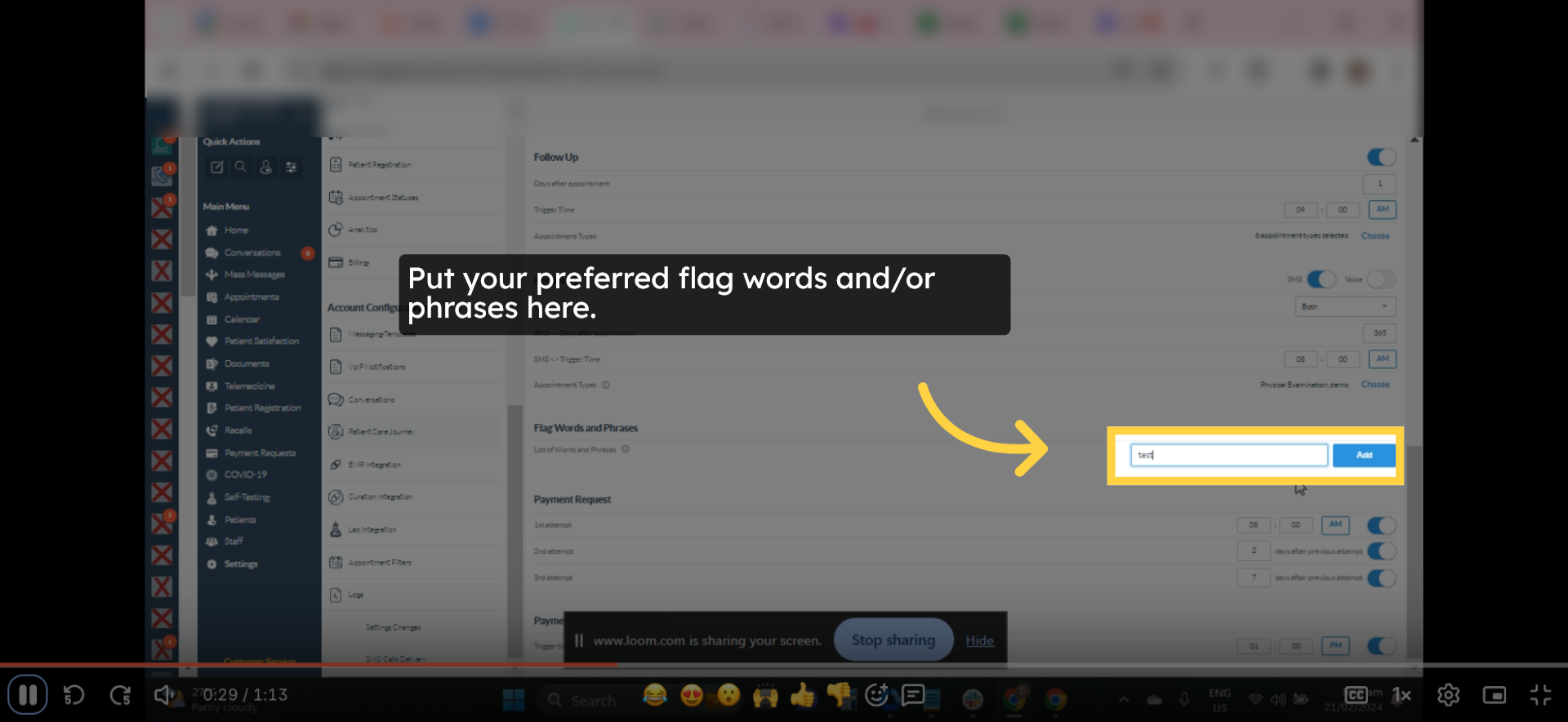Seek on the red video progress bar

[x=784, y=665]
